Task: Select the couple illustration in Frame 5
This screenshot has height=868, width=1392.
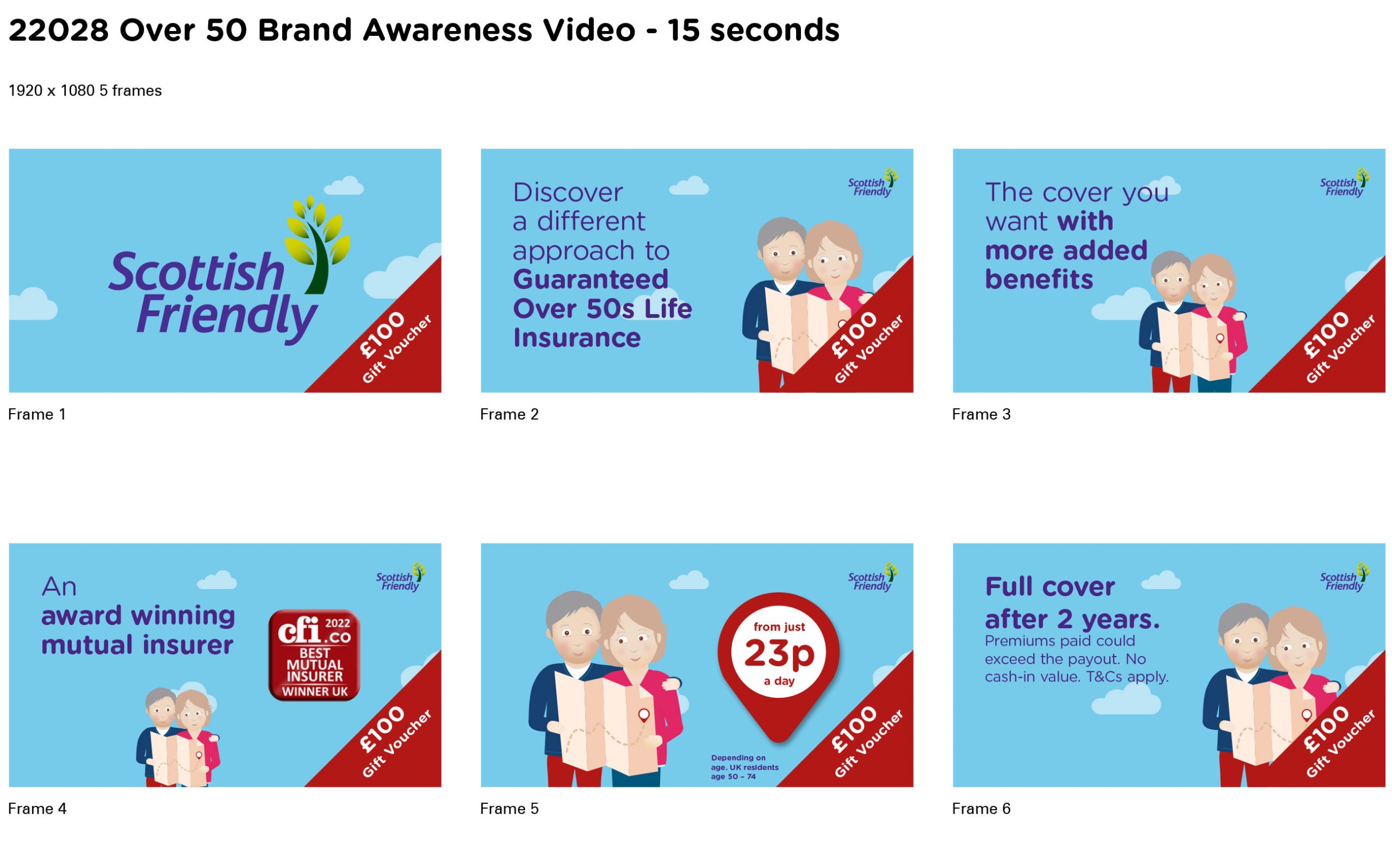Action: click(x=605, y=689)
